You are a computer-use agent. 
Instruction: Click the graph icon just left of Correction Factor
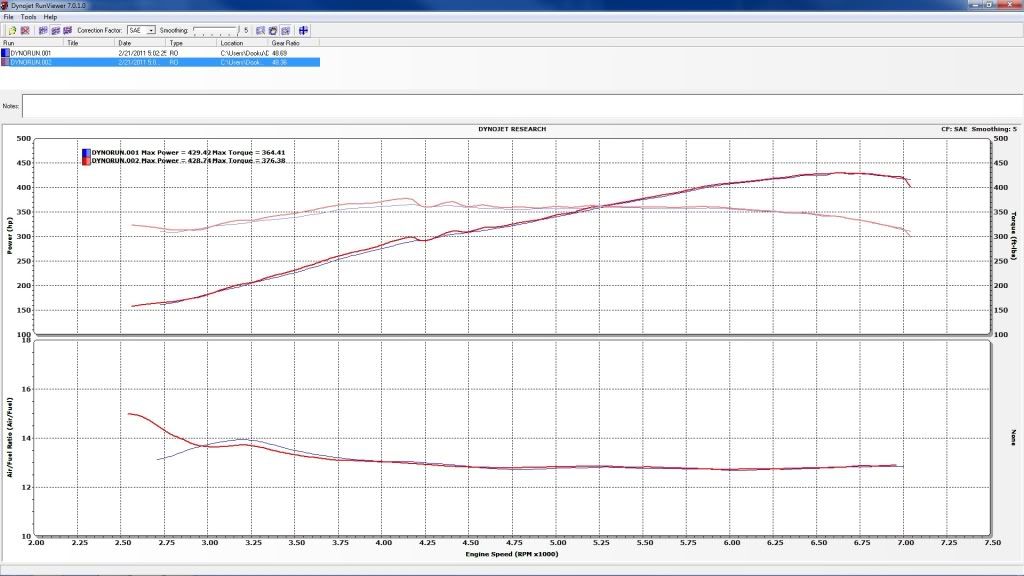[x=66, y=30]
